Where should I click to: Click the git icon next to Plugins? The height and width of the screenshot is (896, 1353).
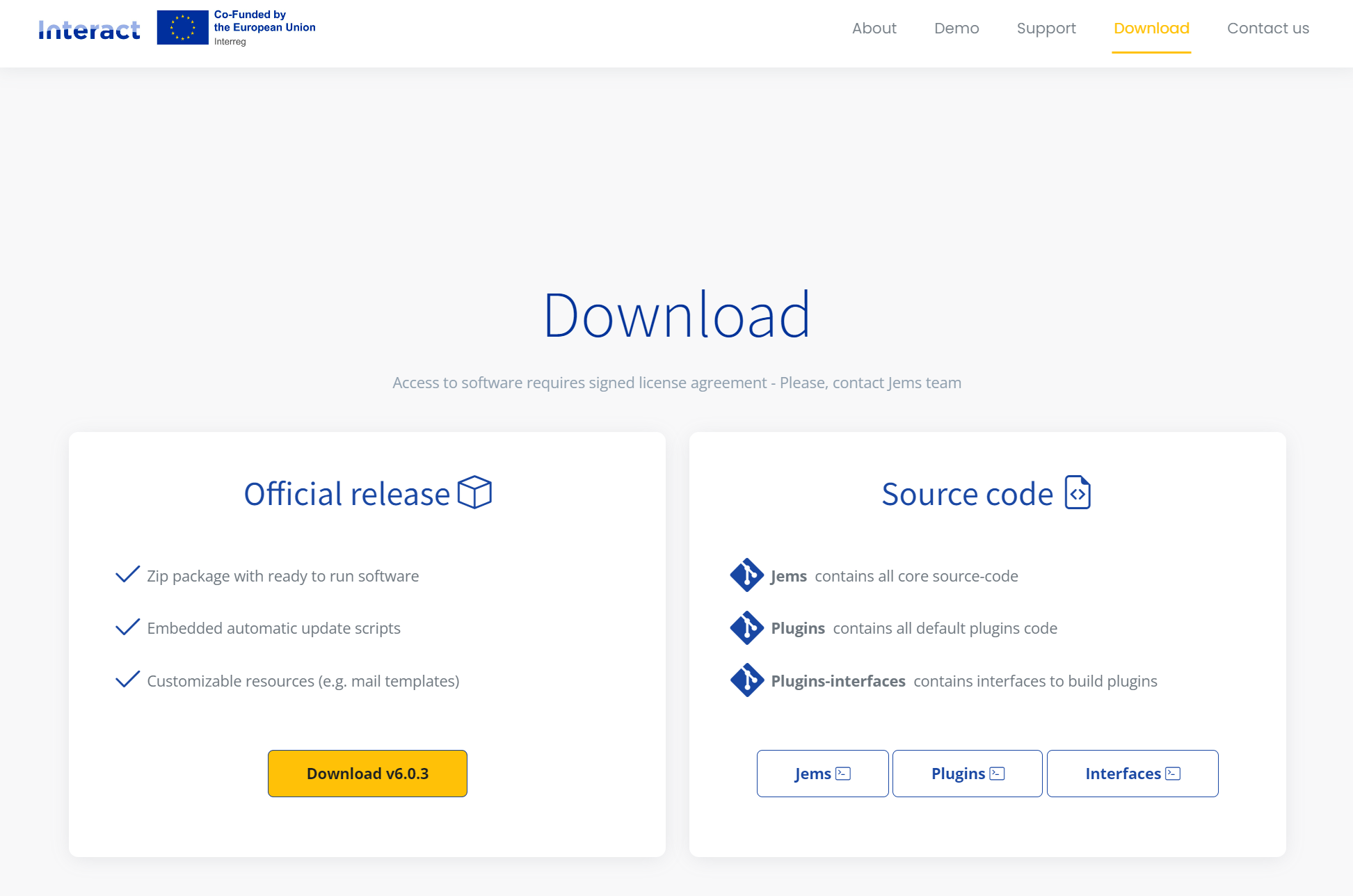point(747,627)
